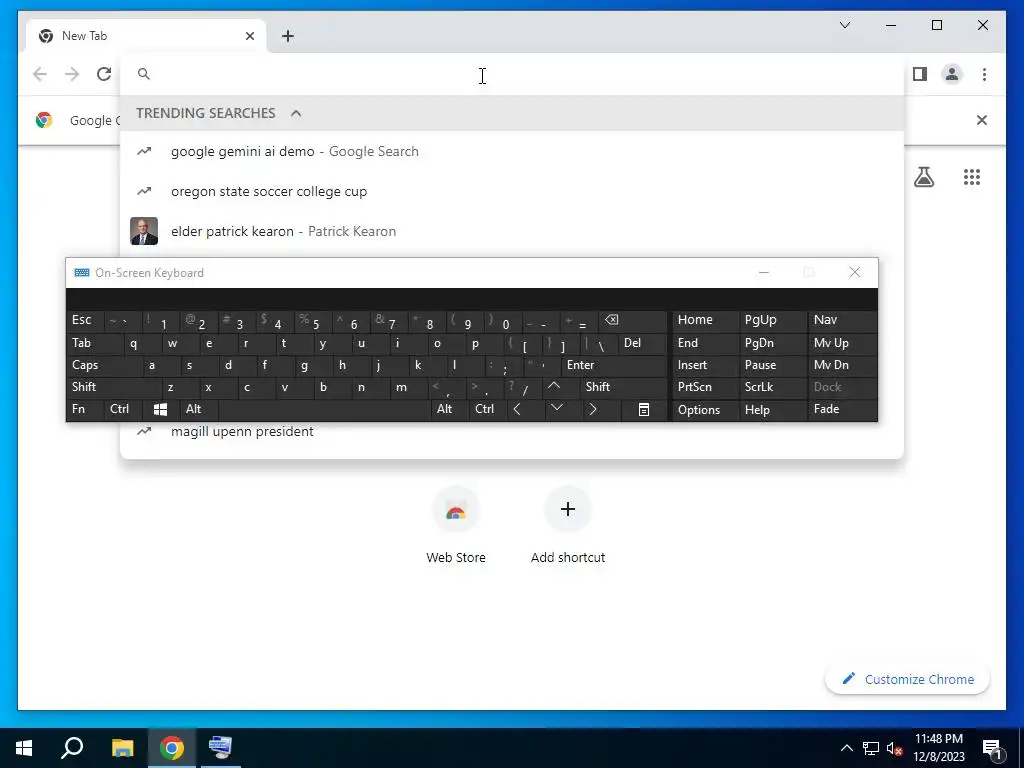Toggle the left Shift key
Screen dimensions: 1024x768
pos(114,387)
